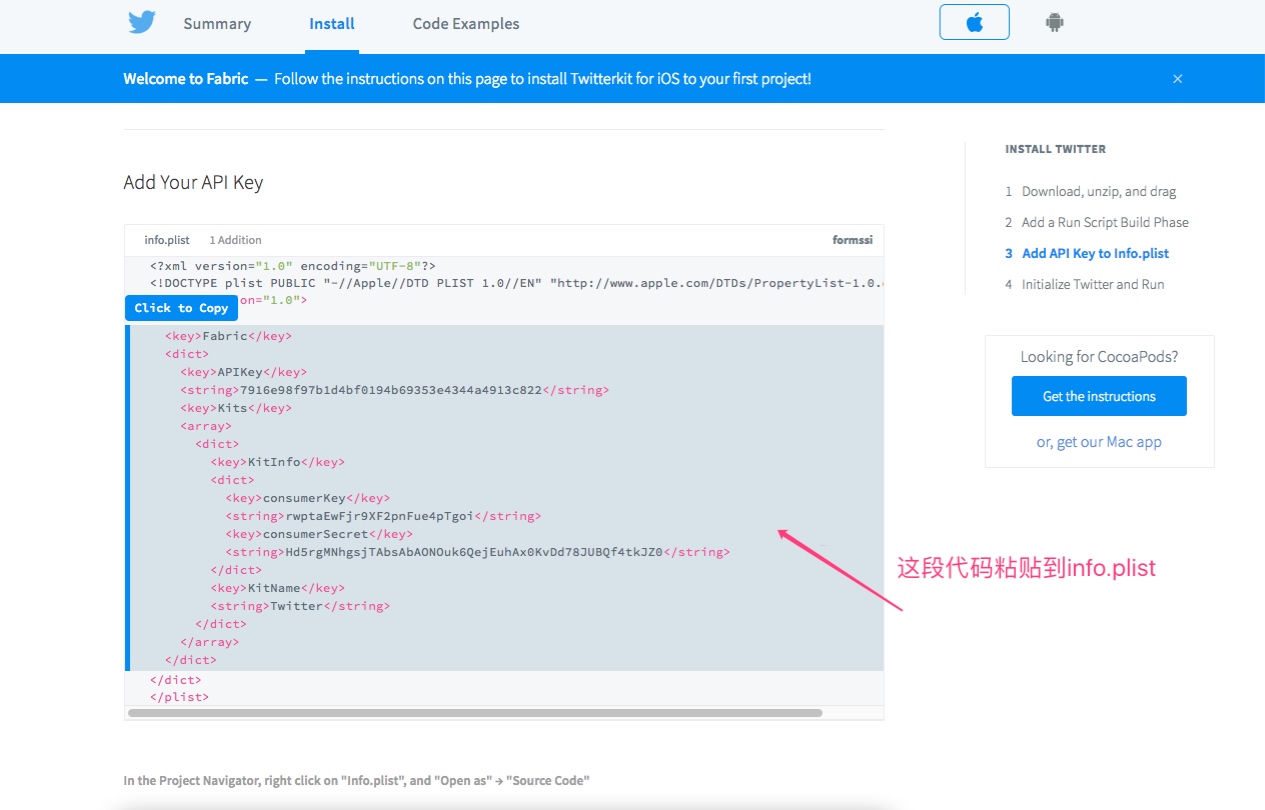
Task: Go to step 4 Initialize Twitter and Run
Action: (1092, 284)
